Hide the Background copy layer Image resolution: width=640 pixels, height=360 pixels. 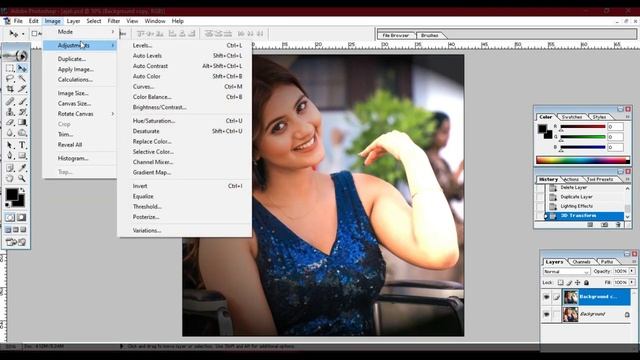pyautogui.click(x=547, y=297)
